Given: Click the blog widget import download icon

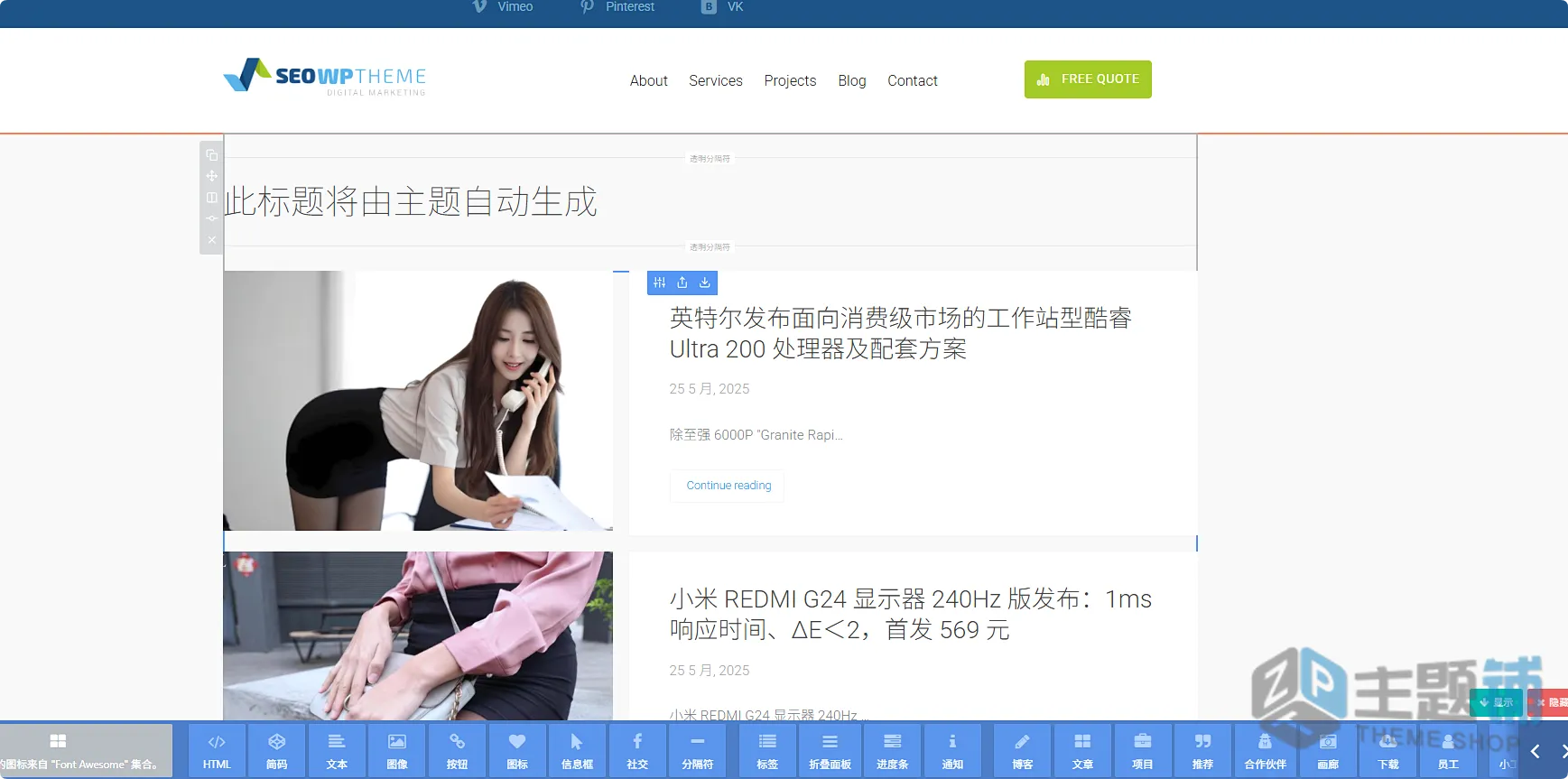Looking at the screenshot, I should click(705, 283).
